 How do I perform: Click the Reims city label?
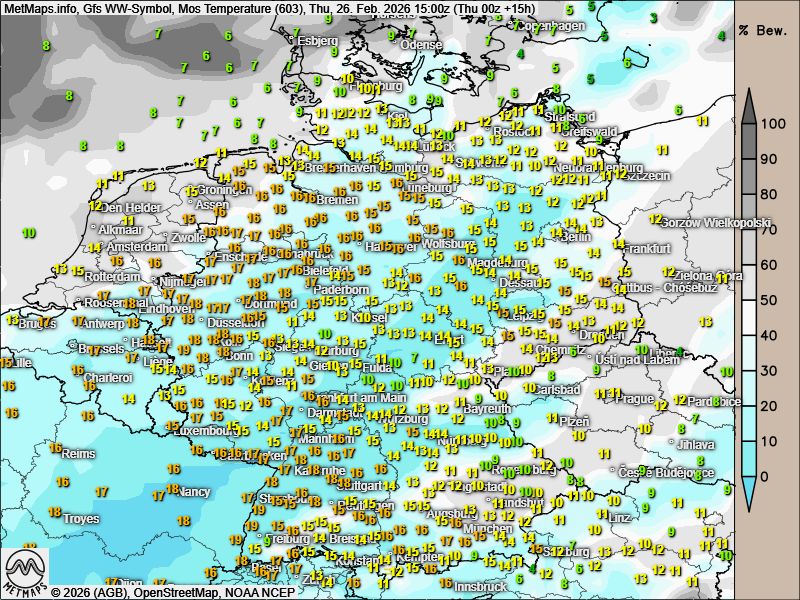78,453
